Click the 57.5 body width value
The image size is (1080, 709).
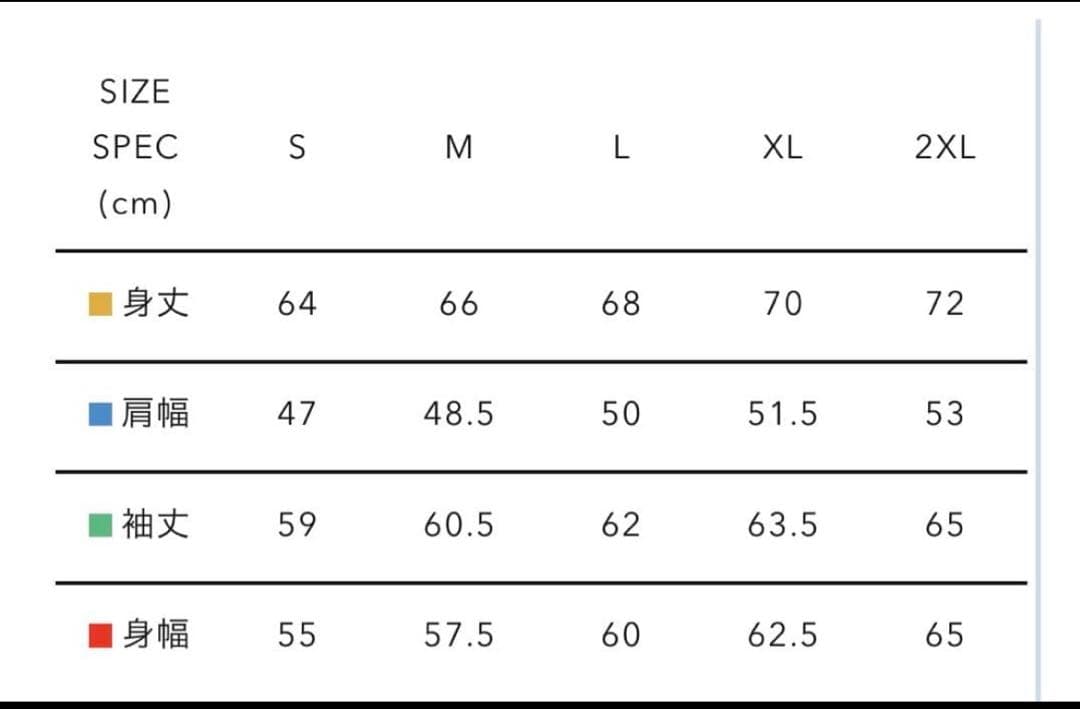point(458,635)
